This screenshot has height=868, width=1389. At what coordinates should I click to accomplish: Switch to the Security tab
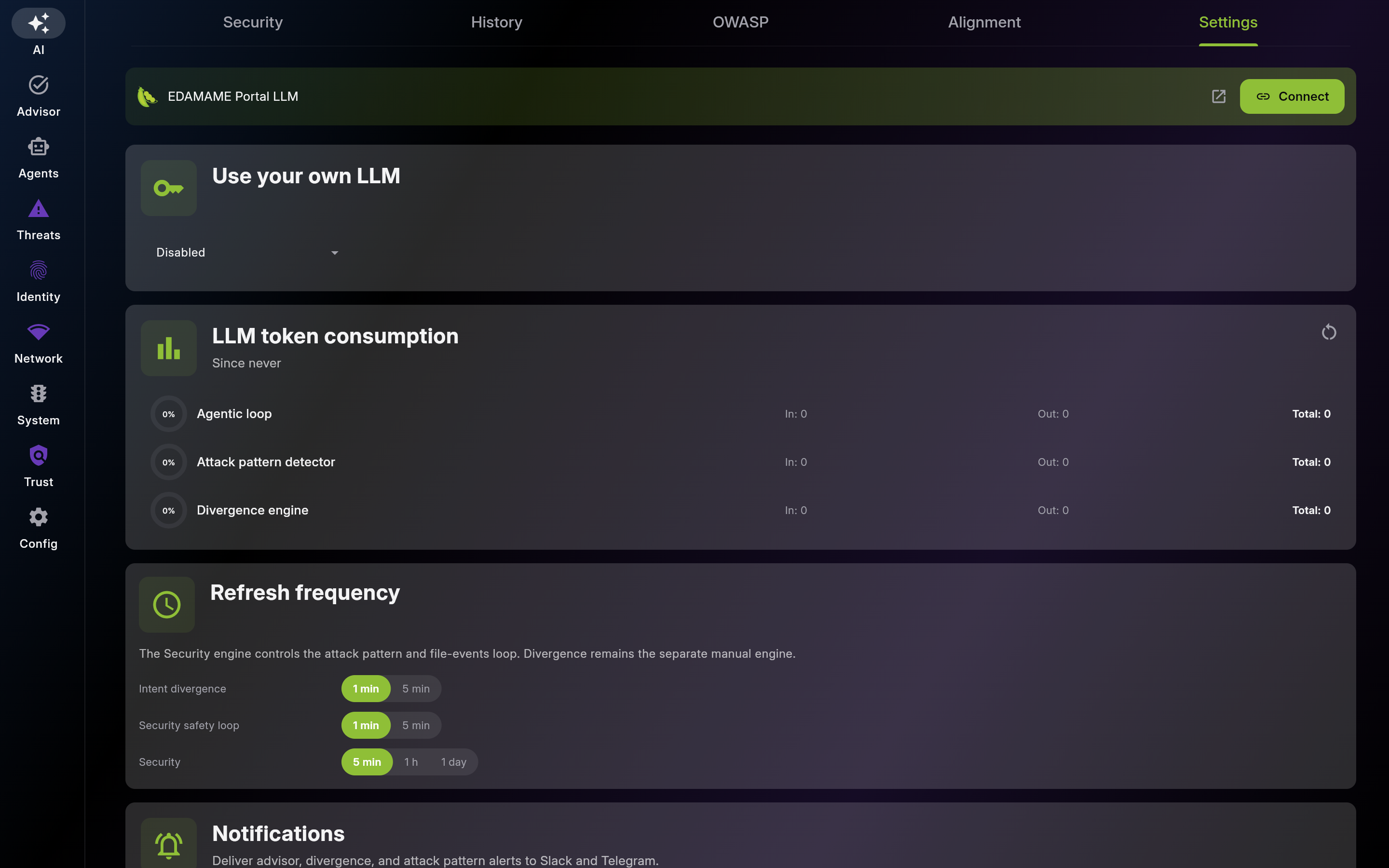click(253, 22)
